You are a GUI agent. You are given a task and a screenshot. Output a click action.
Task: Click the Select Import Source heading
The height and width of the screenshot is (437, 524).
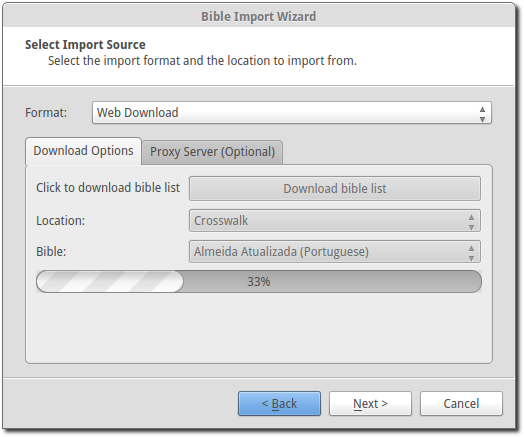click(x=85, y=44)
